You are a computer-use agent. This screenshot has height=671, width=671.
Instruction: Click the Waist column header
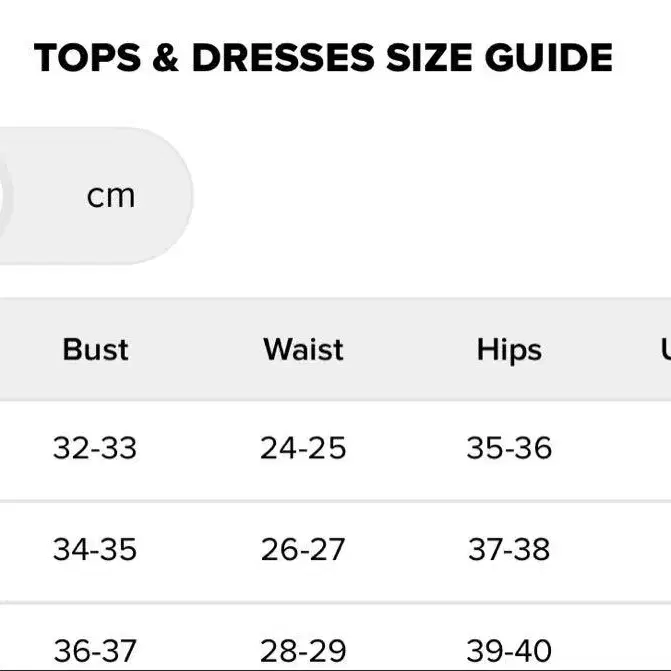click(x=303, y=350)
